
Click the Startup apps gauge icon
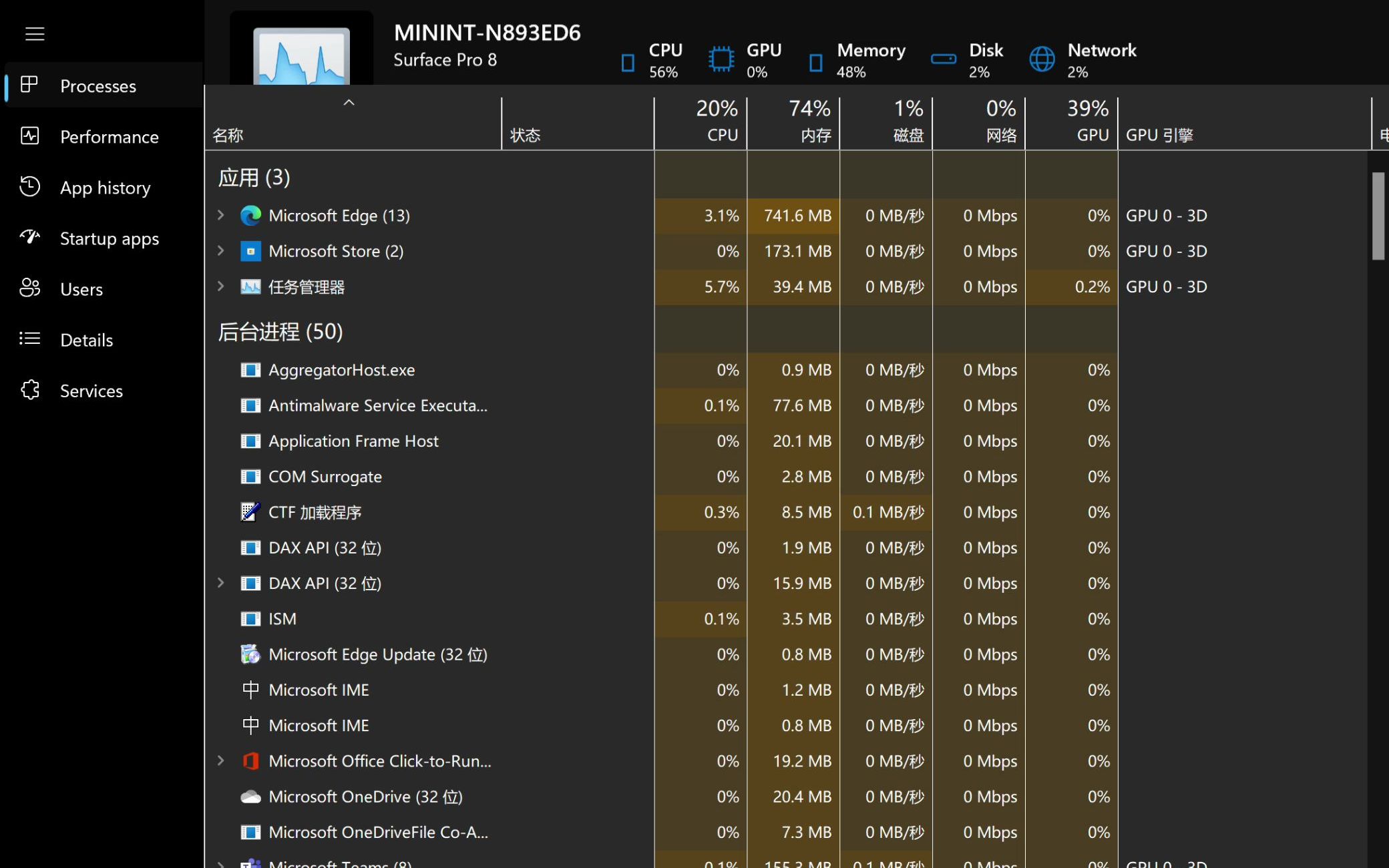point(30,238)
